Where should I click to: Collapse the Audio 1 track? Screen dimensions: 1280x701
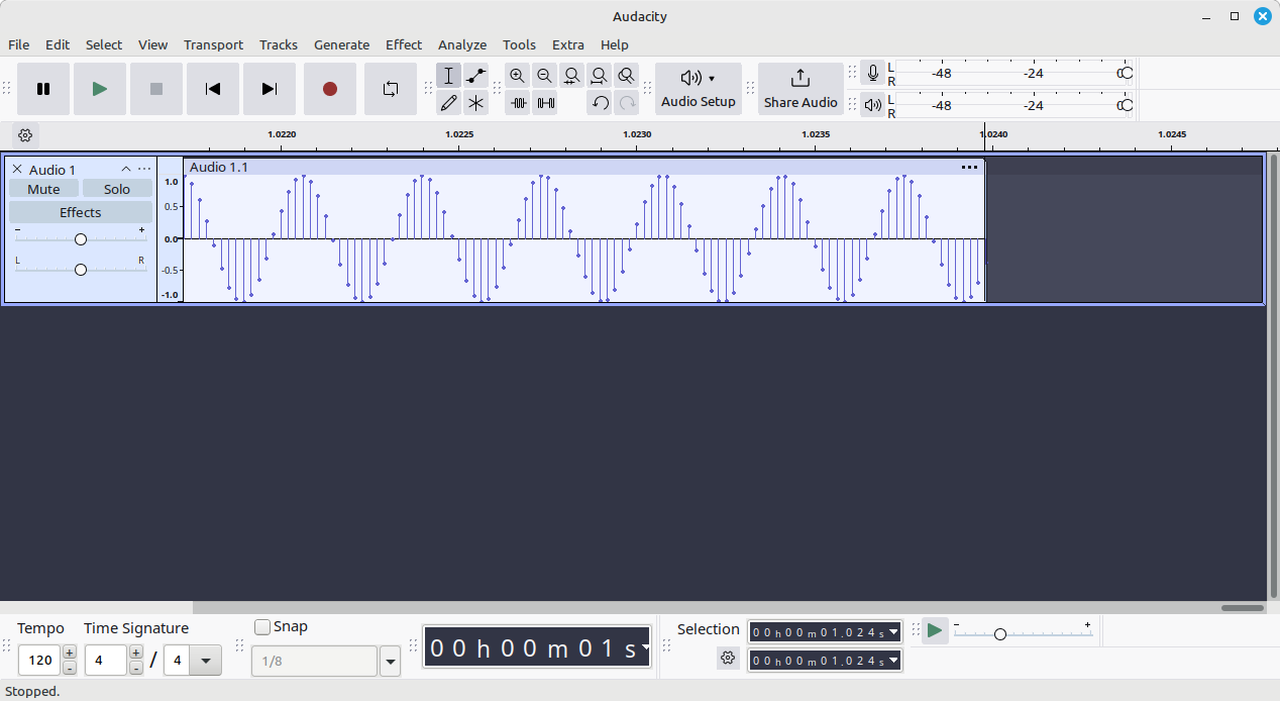coord(126,168)
